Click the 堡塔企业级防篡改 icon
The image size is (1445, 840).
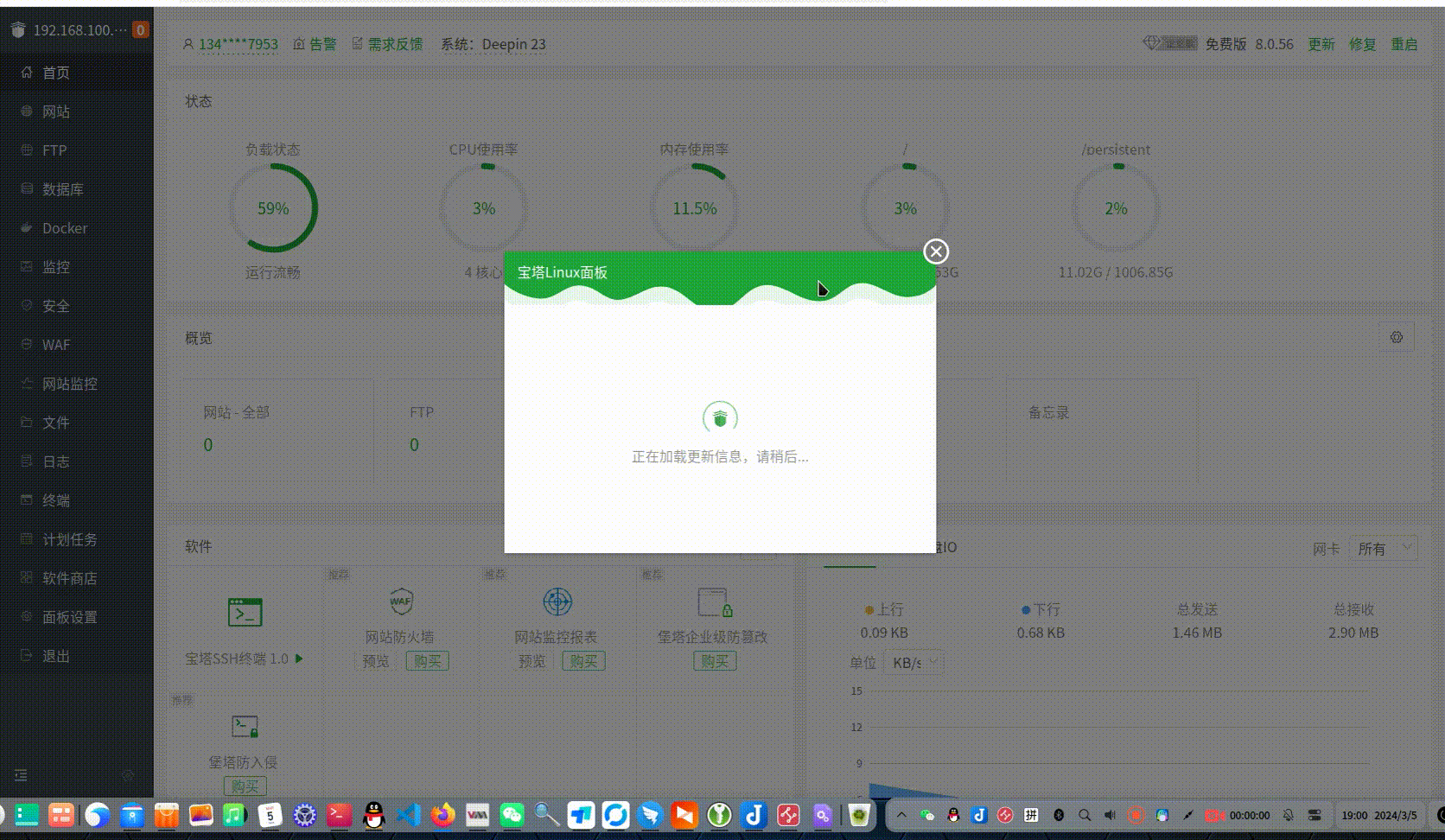point(715,602)
